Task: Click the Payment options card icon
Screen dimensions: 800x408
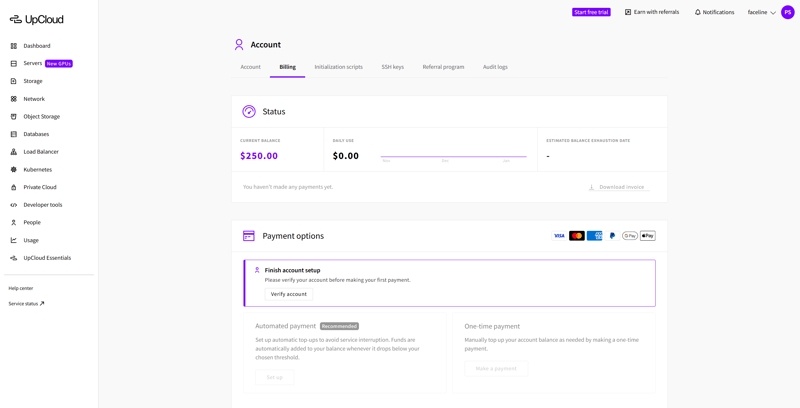Action: click(248, 236)
